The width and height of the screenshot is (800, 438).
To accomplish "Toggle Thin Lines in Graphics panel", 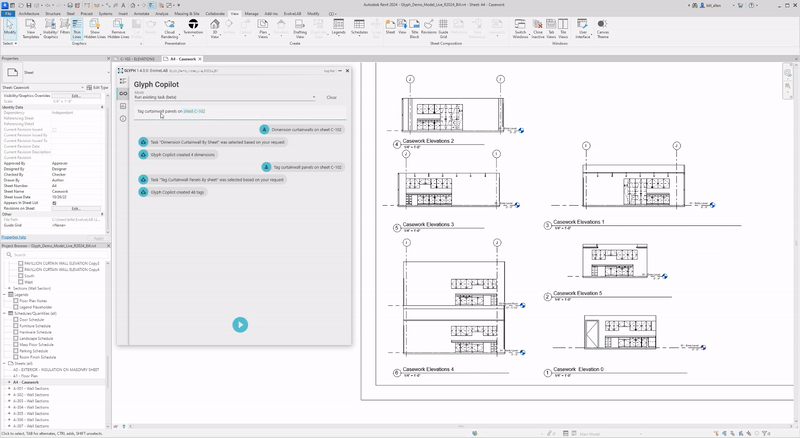I will pyautogui.click(x=77, y=29).
